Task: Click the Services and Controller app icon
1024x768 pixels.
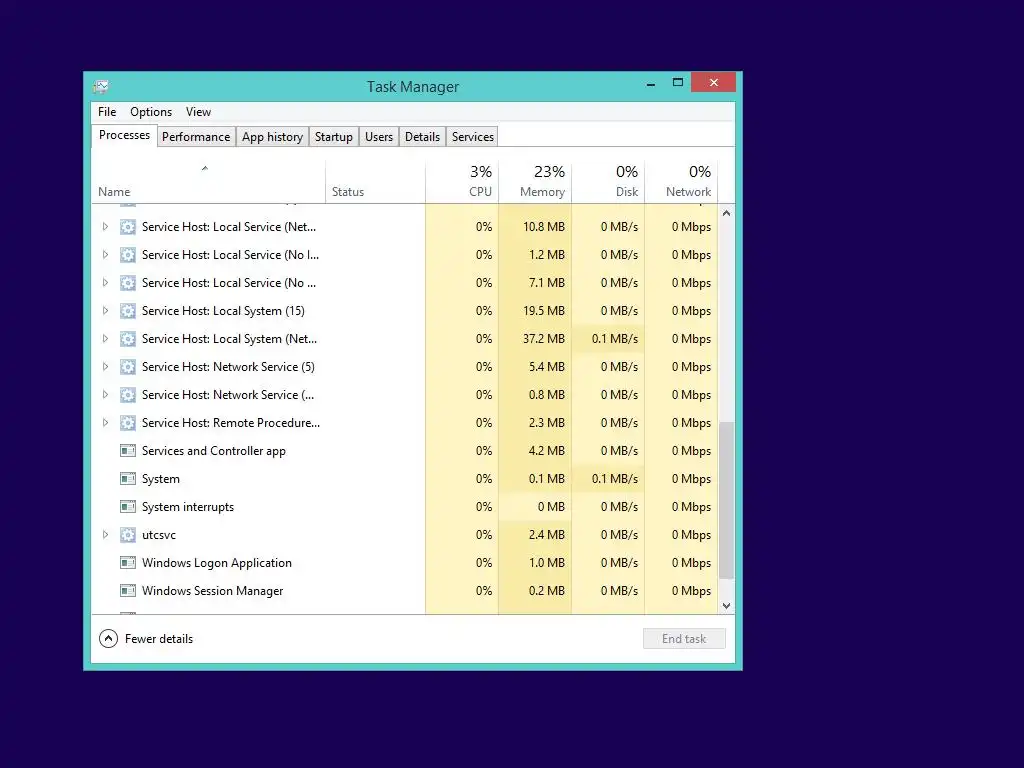Action: [128, 451]
